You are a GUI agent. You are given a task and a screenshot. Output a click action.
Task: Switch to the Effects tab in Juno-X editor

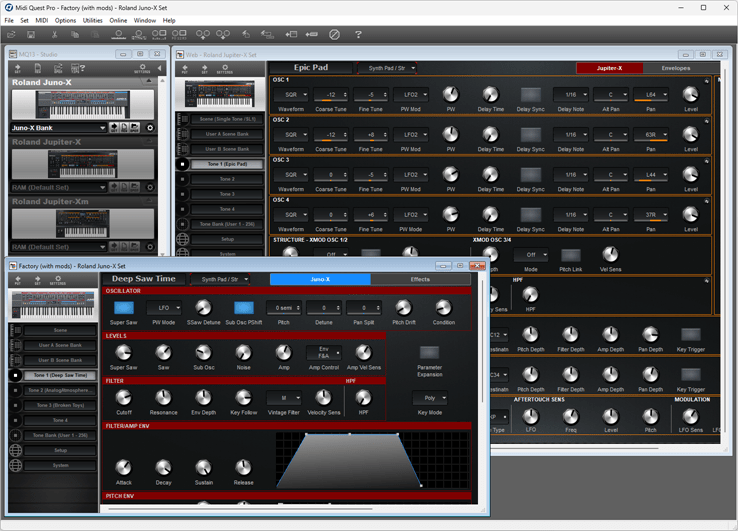pos(420,279)
